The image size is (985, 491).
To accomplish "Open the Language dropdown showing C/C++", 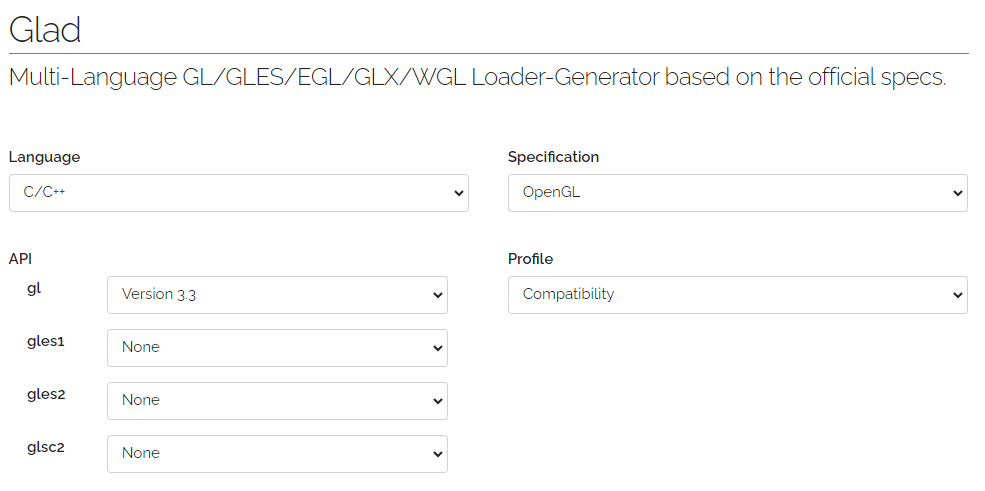I will pyautogui.click(x=239, y=193).
